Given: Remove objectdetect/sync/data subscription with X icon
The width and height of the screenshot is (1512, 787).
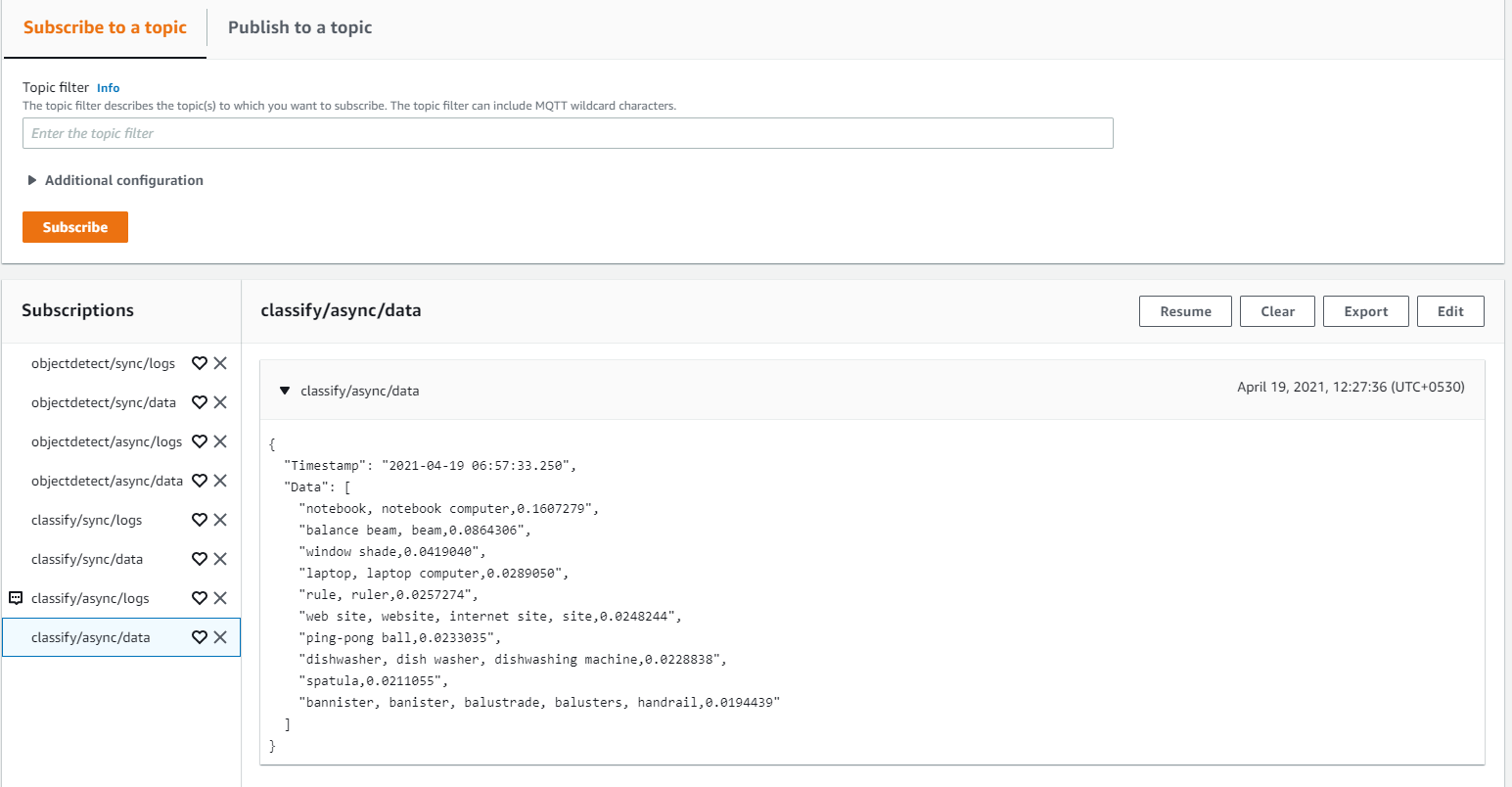Looking at the screenshot, I should pyautogui.click(x=220, y=402).
